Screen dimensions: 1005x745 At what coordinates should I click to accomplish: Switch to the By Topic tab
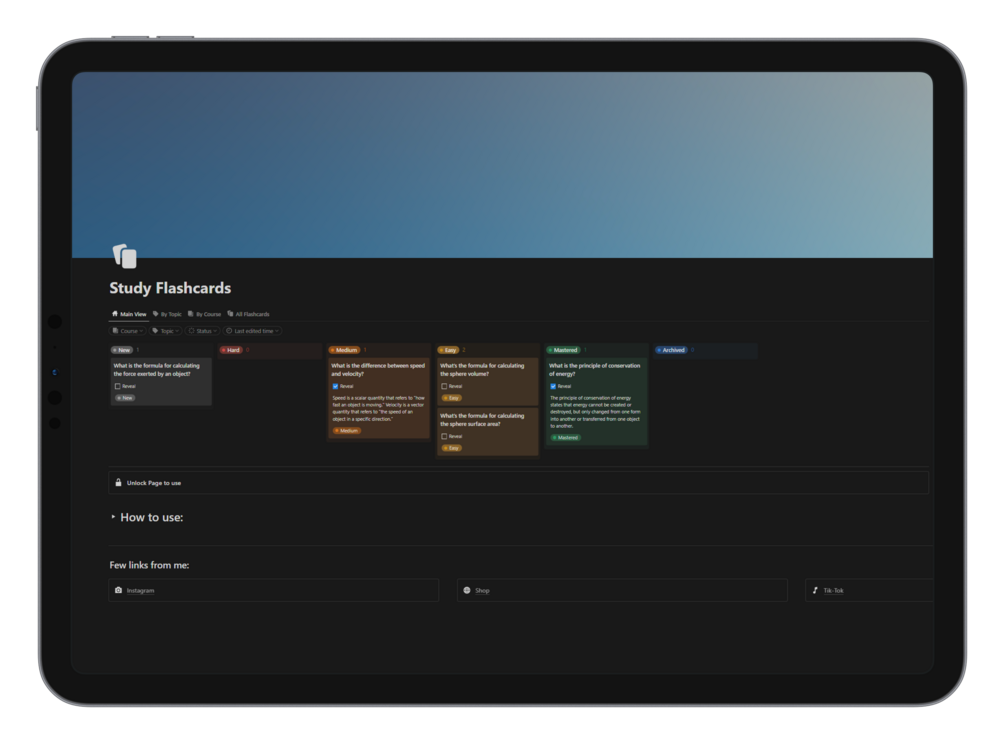tap(167, 314)
